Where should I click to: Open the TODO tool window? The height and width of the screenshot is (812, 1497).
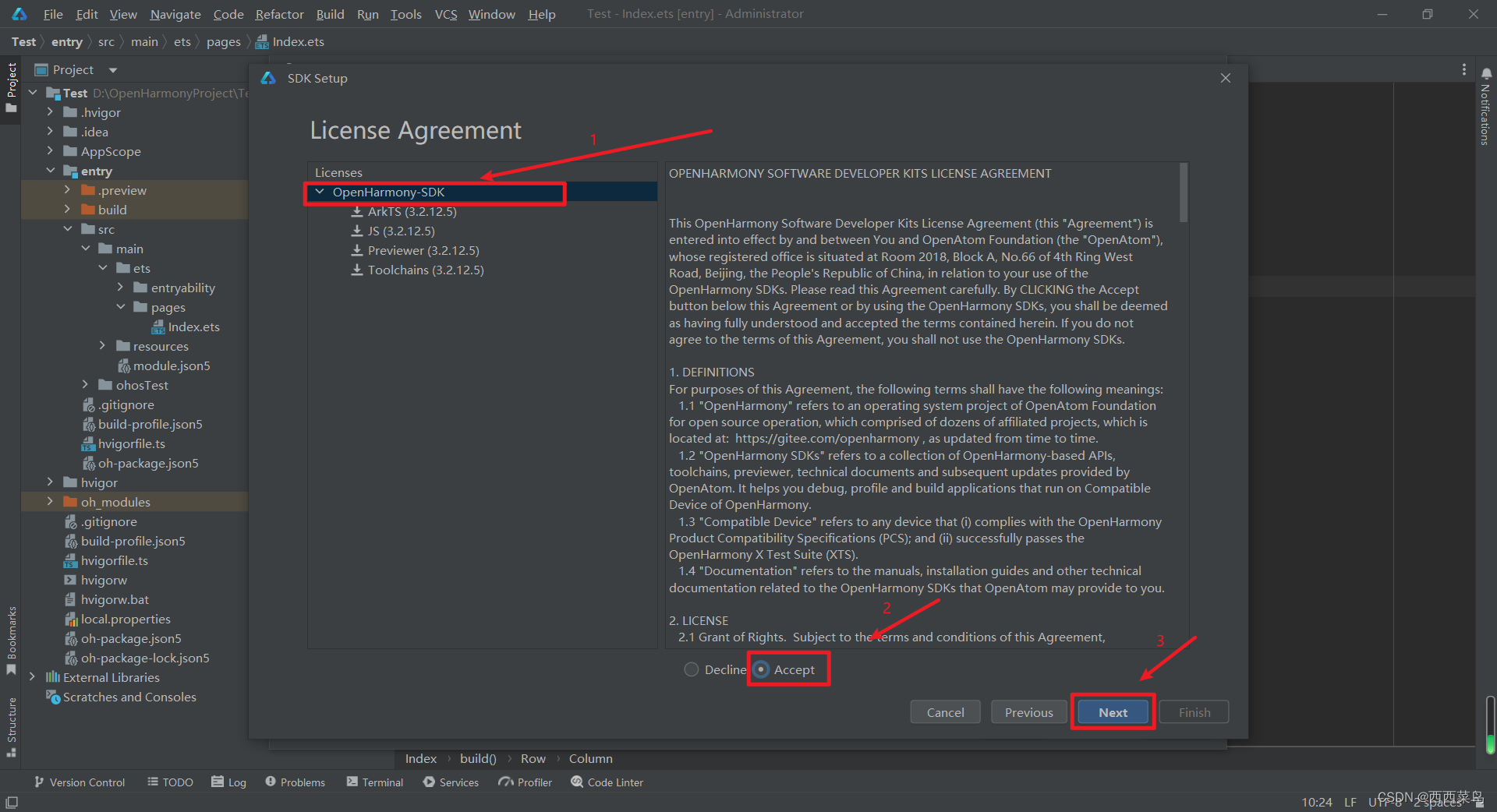(170, 782)
